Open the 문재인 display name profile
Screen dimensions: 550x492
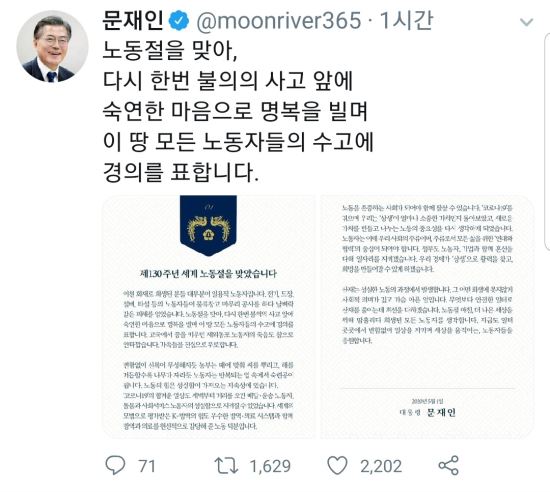click(x=133, y=20)
